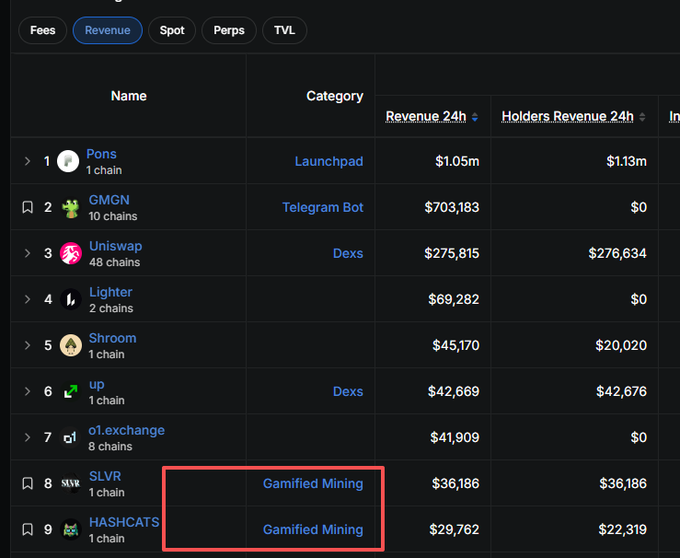The image size is (680, 558).
Task: Click the Shroom mushroom logo
Action: pos(71,345)
